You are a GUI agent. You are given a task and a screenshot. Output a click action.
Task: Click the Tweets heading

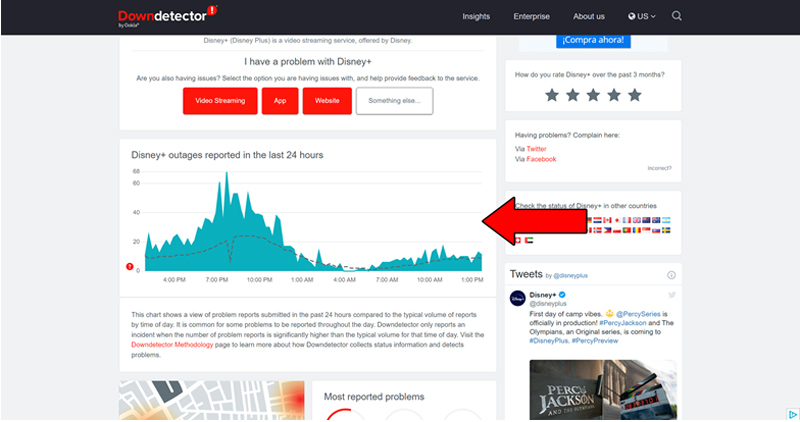click(x=526, y=275)
